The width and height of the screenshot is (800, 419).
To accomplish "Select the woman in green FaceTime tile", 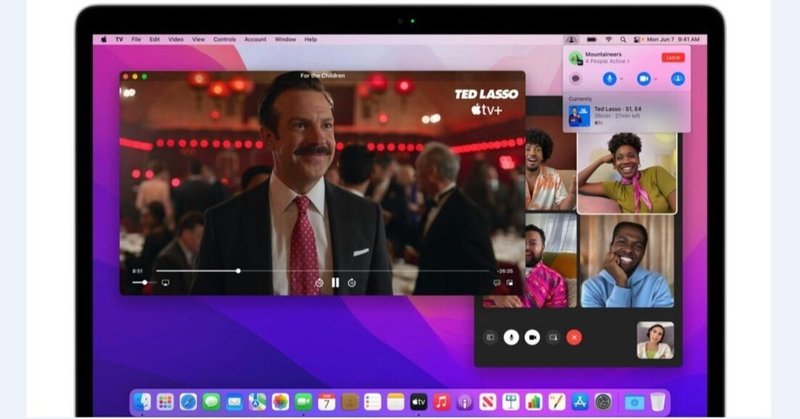I will 627,172.
